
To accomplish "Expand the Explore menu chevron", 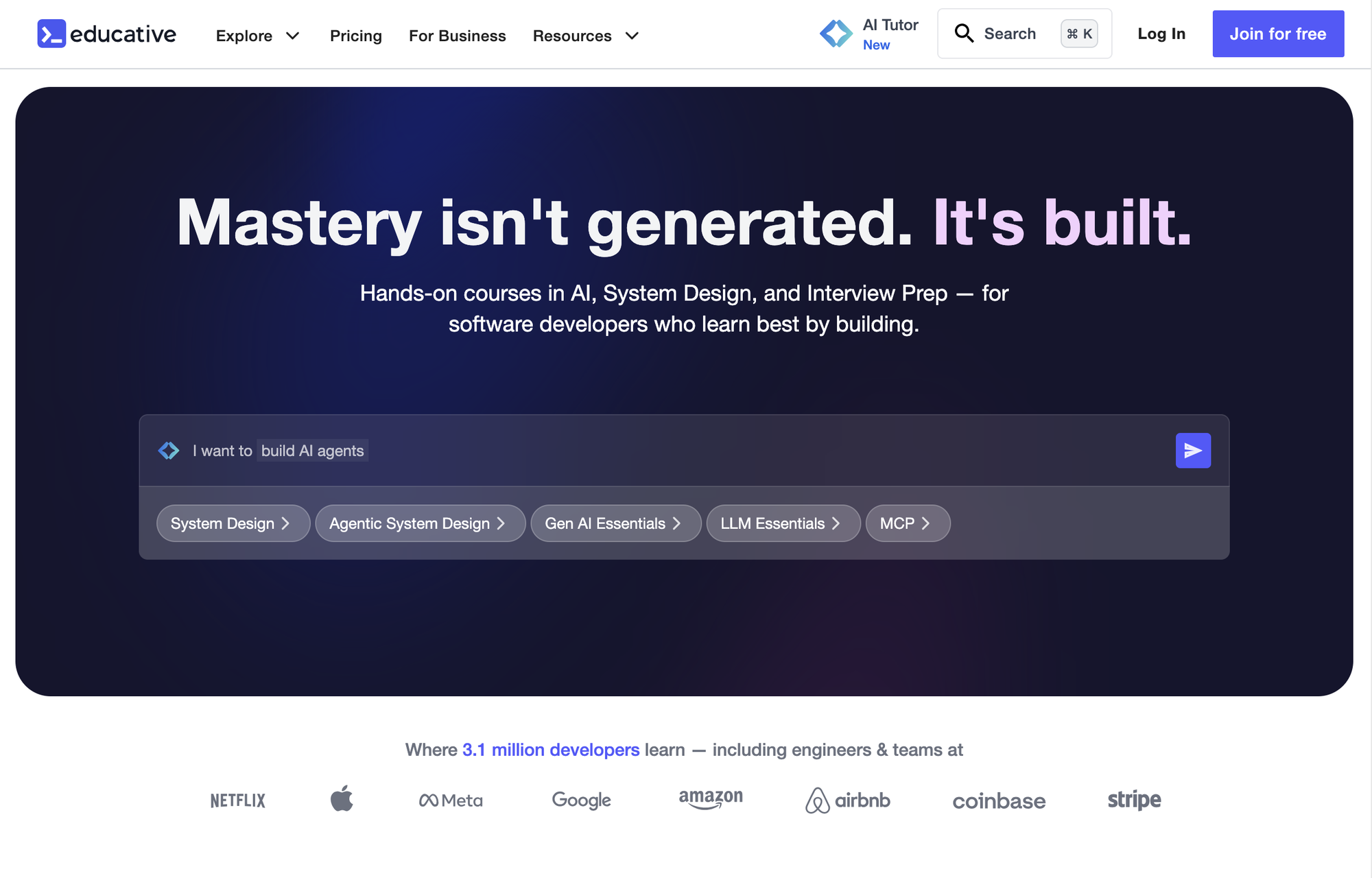I will coord(293,36).
